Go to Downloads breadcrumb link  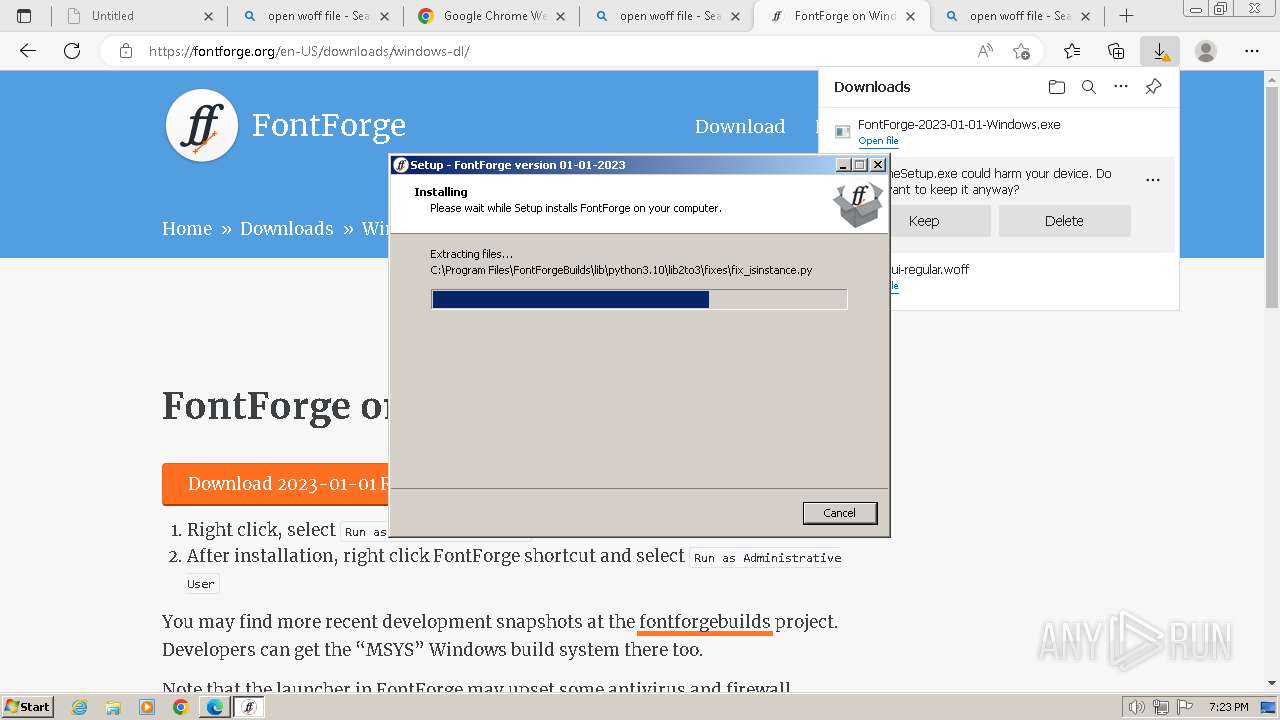tap(287, 228)
